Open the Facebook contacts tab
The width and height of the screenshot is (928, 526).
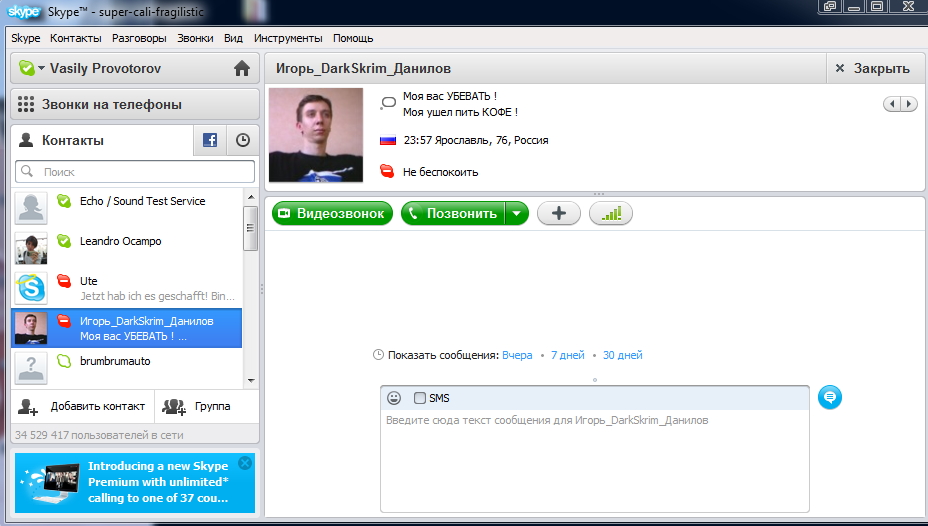[x=210, y=140]
